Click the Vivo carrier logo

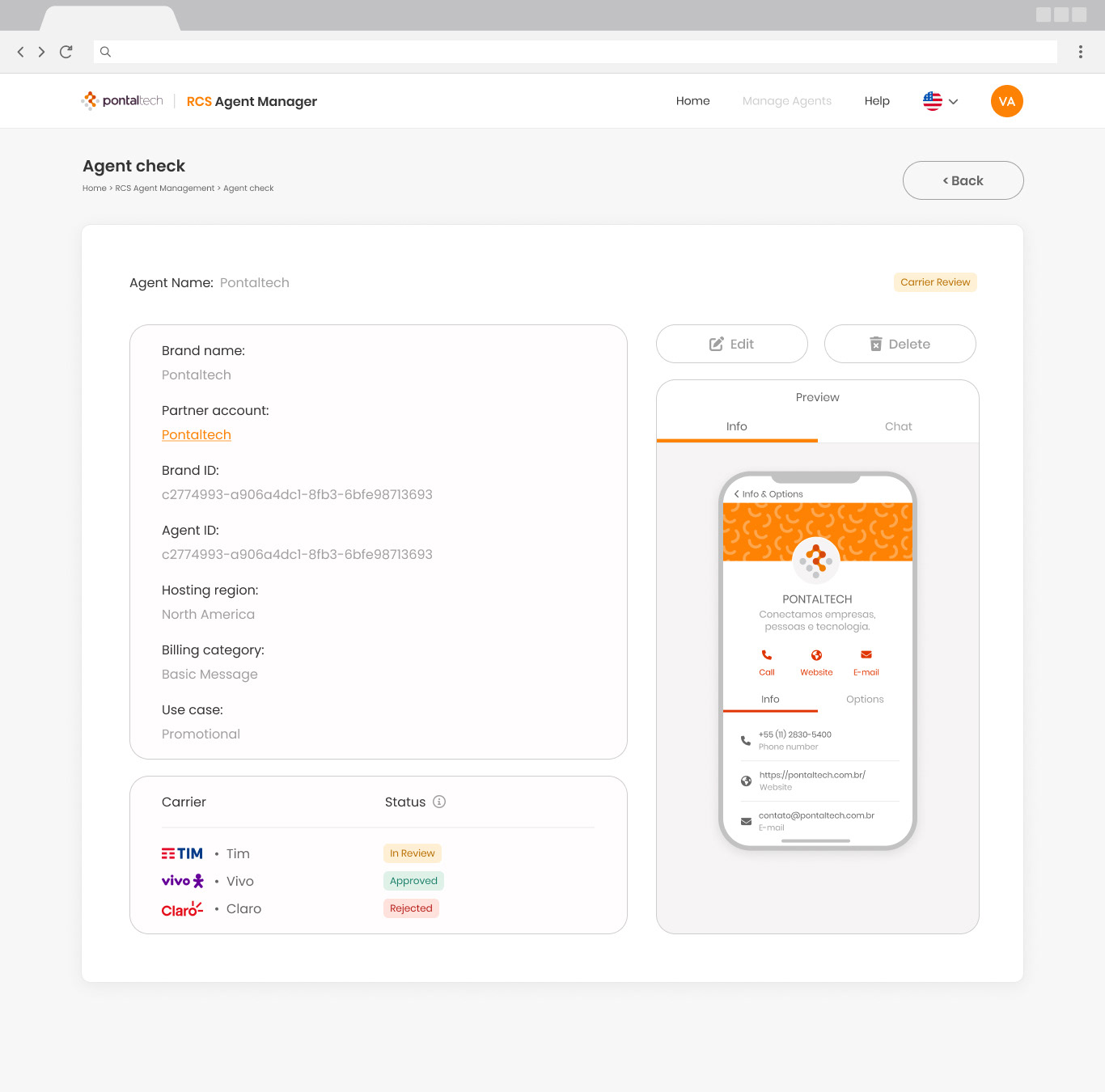point(183,881)
